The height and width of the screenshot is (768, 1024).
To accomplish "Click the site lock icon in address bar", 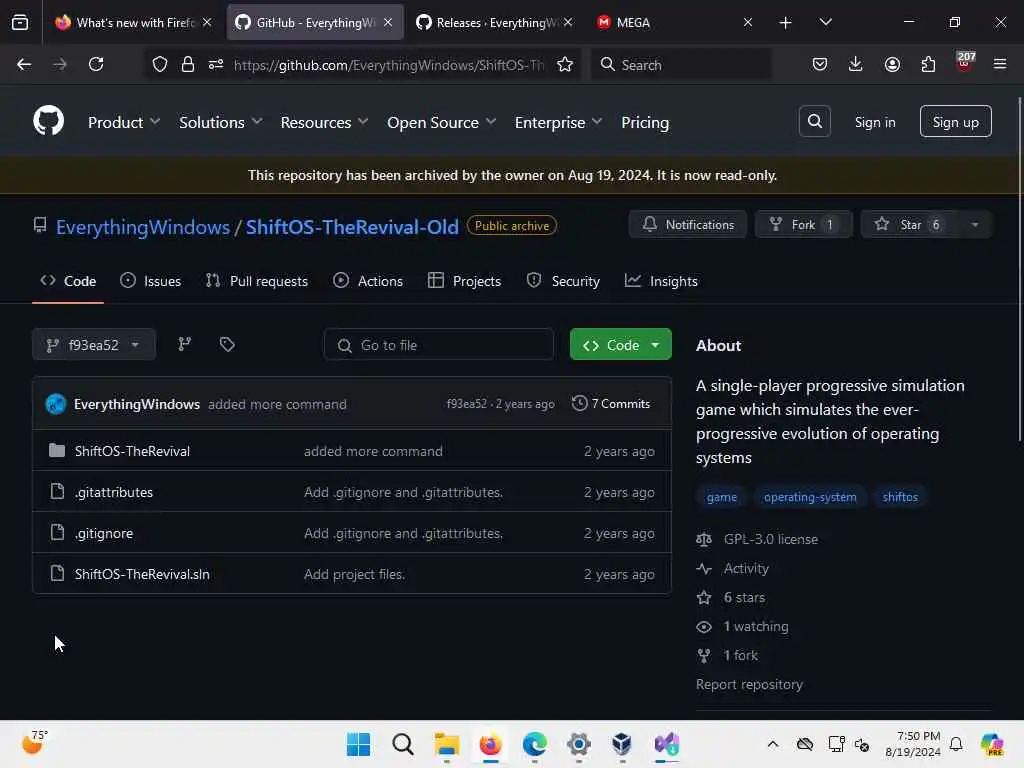I will [x=188, y=64].
